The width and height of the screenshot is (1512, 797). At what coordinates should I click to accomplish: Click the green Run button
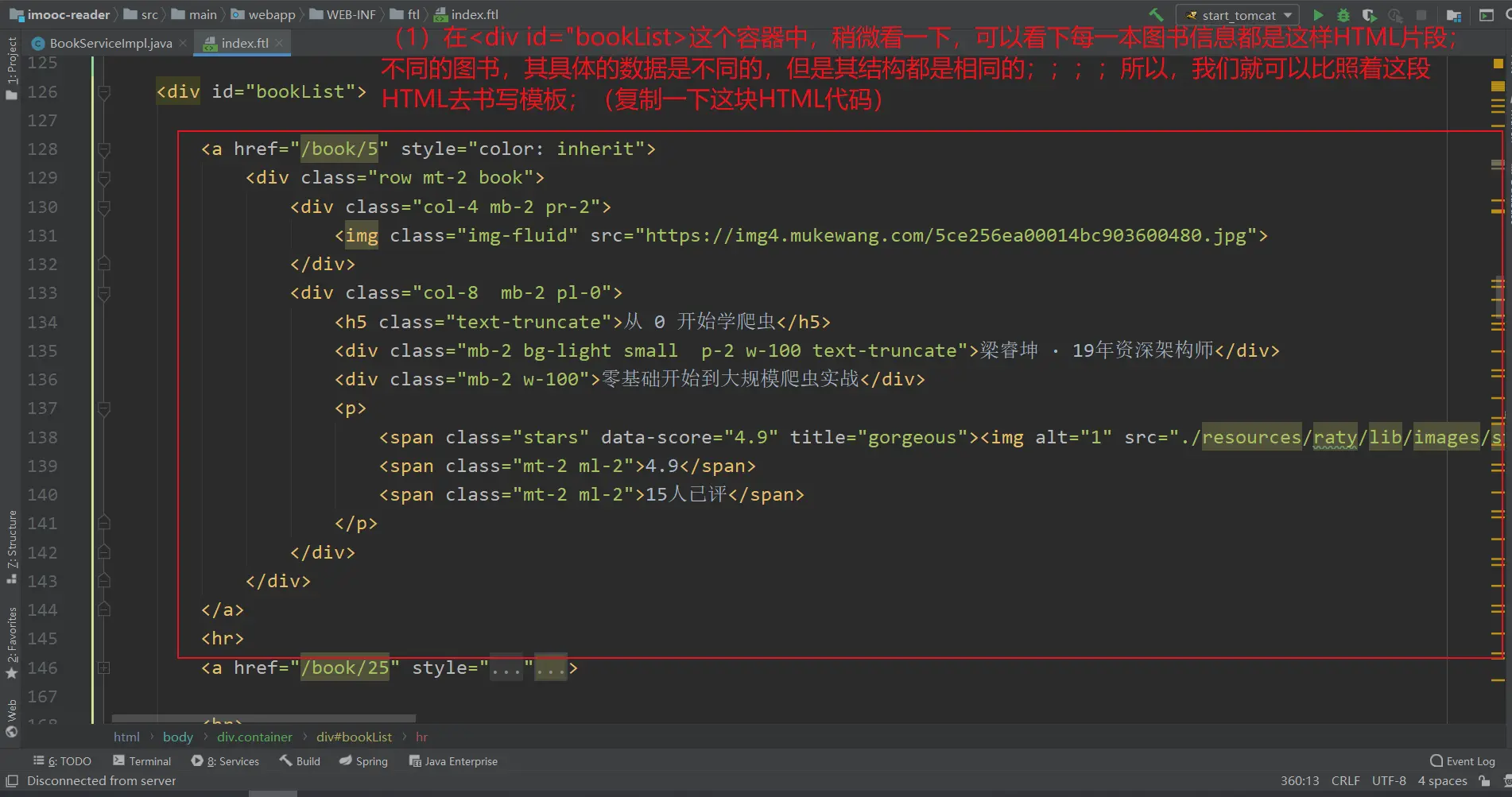click(x=1318, y=15)
